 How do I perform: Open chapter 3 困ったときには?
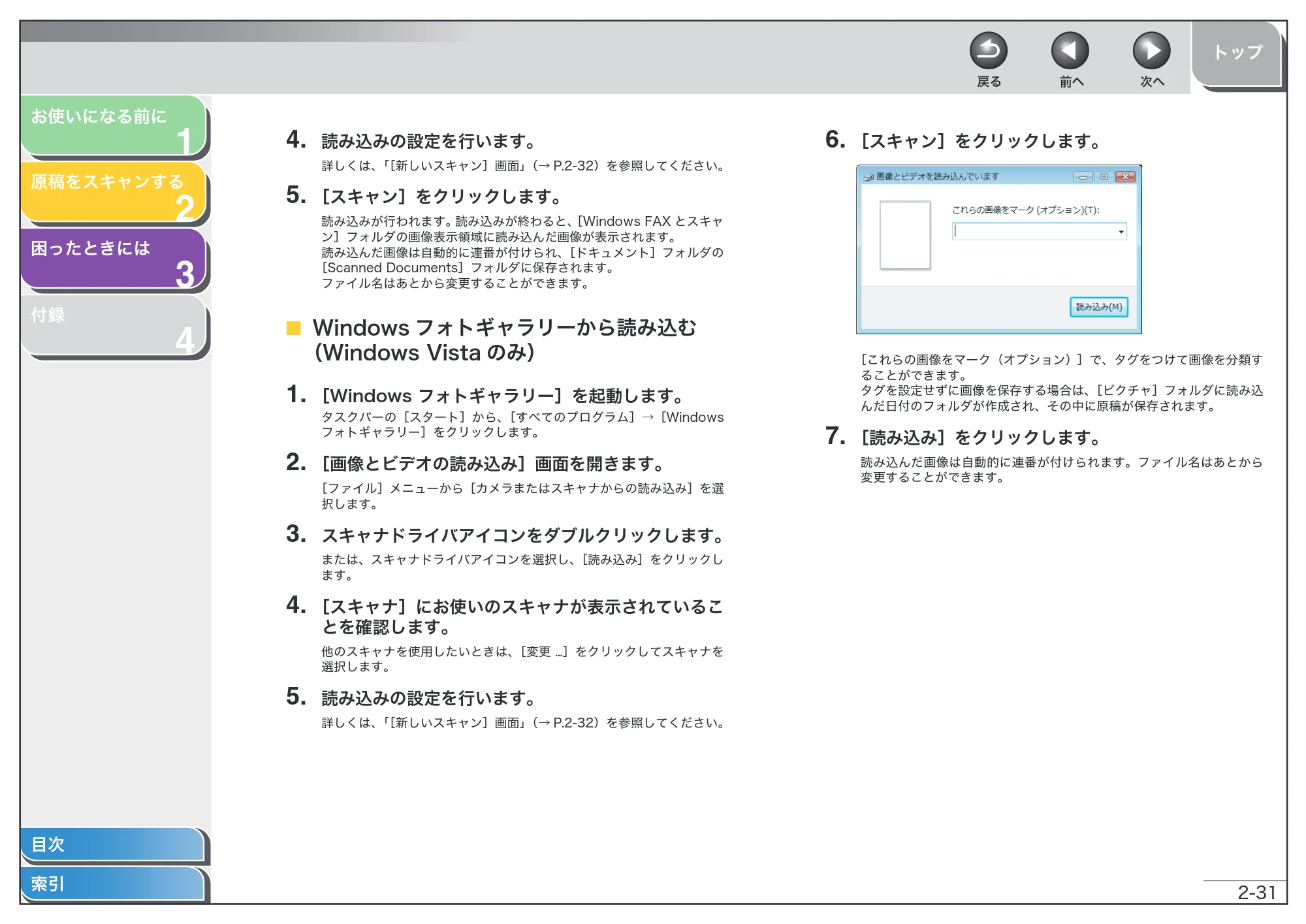(114, 259)
